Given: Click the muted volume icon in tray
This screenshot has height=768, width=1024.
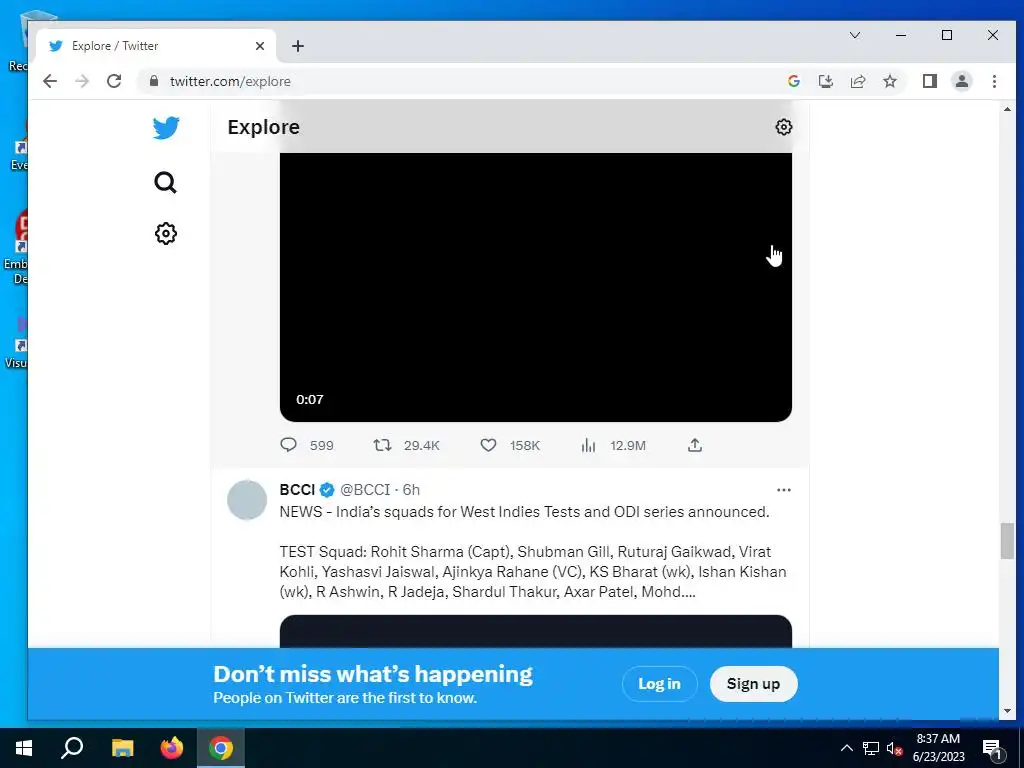Looking at the screenshot, I should (894, 748).
